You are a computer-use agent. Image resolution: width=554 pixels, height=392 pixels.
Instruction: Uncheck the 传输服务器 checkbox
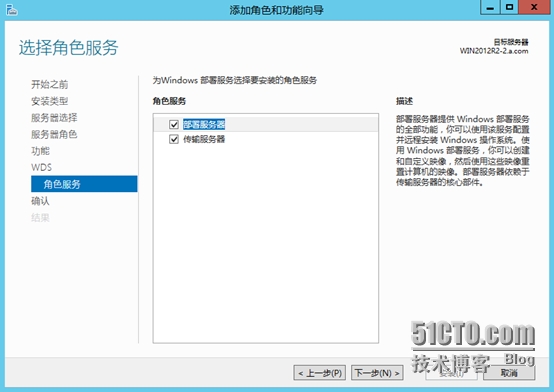click(x=174, y=139)
